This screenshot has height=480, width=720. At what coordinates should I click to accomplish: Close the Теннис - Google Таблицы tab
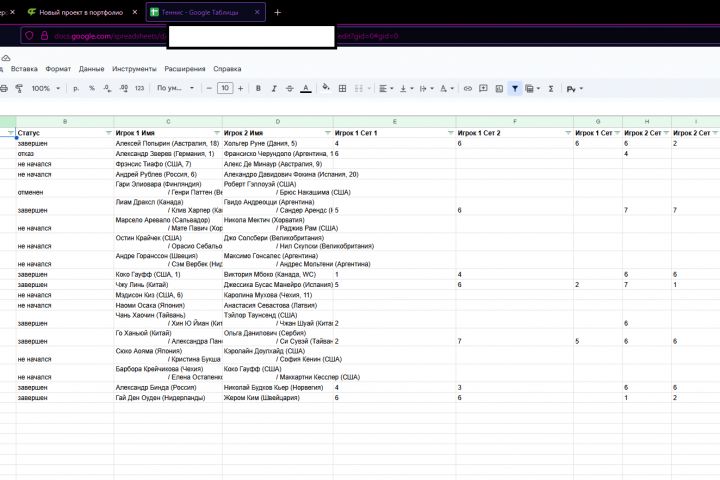257,12
